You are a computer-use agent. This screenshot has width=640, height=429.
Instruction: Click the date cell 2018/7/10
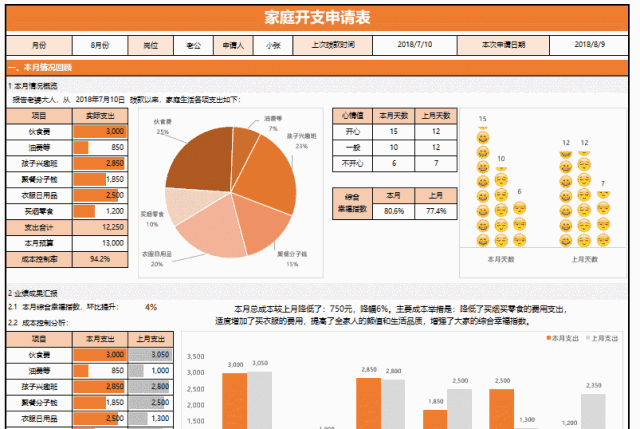click(x=415, y=45)
